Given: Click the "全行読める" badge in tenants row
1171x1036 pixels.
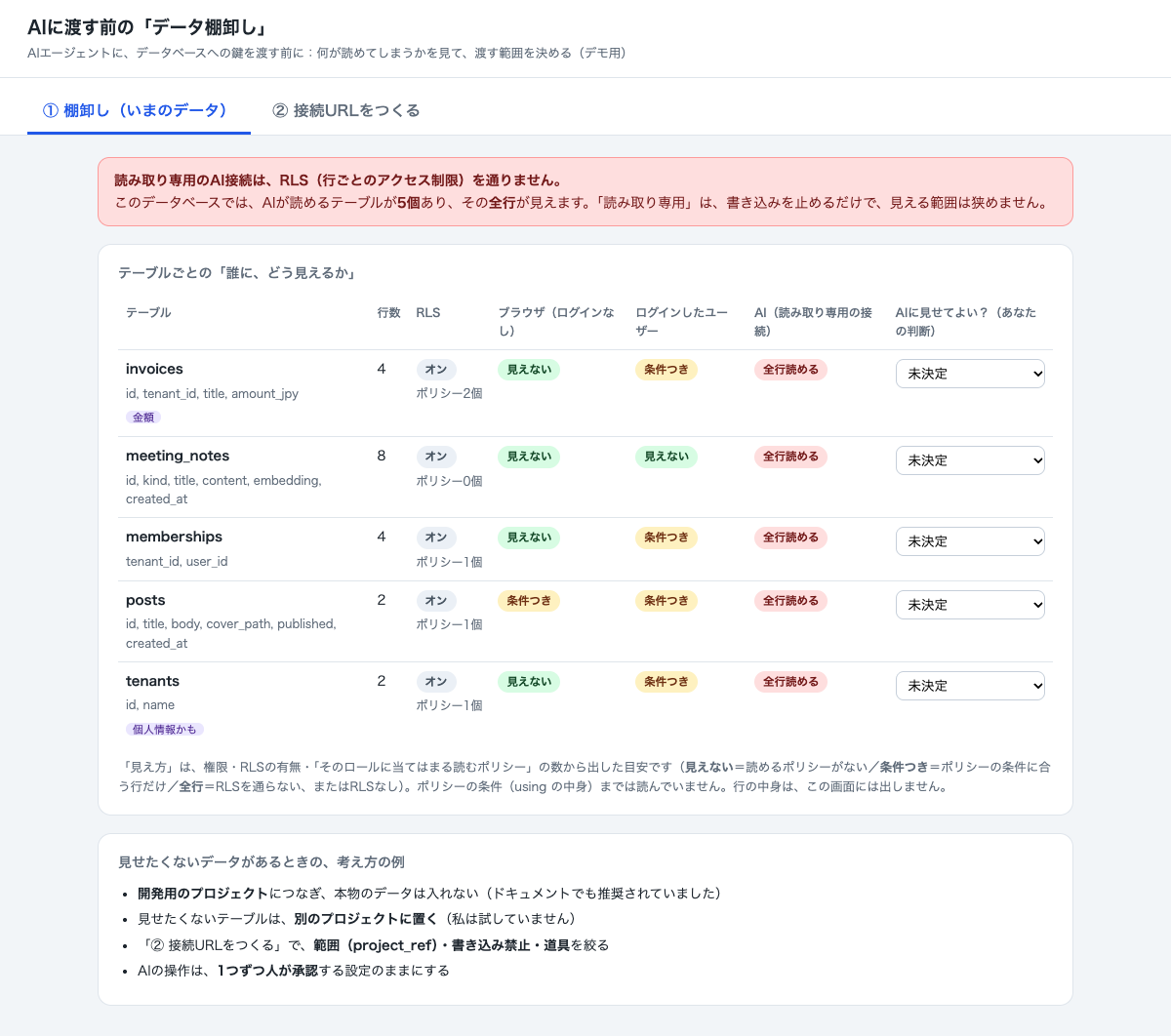Looking at the screenshot, I should tap(790, 682).
